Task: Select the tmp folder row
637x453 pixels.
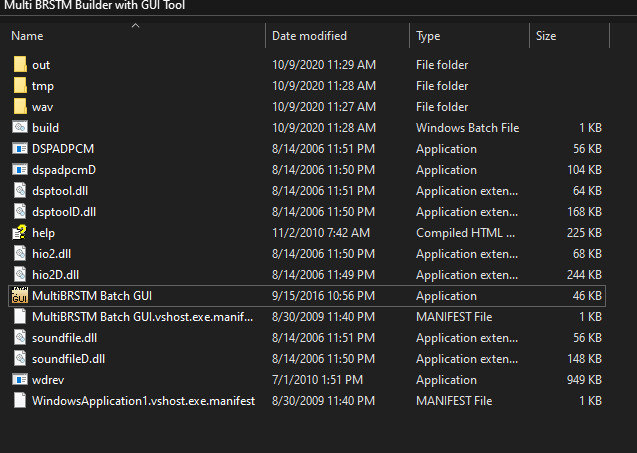Action: pos(307,86)
